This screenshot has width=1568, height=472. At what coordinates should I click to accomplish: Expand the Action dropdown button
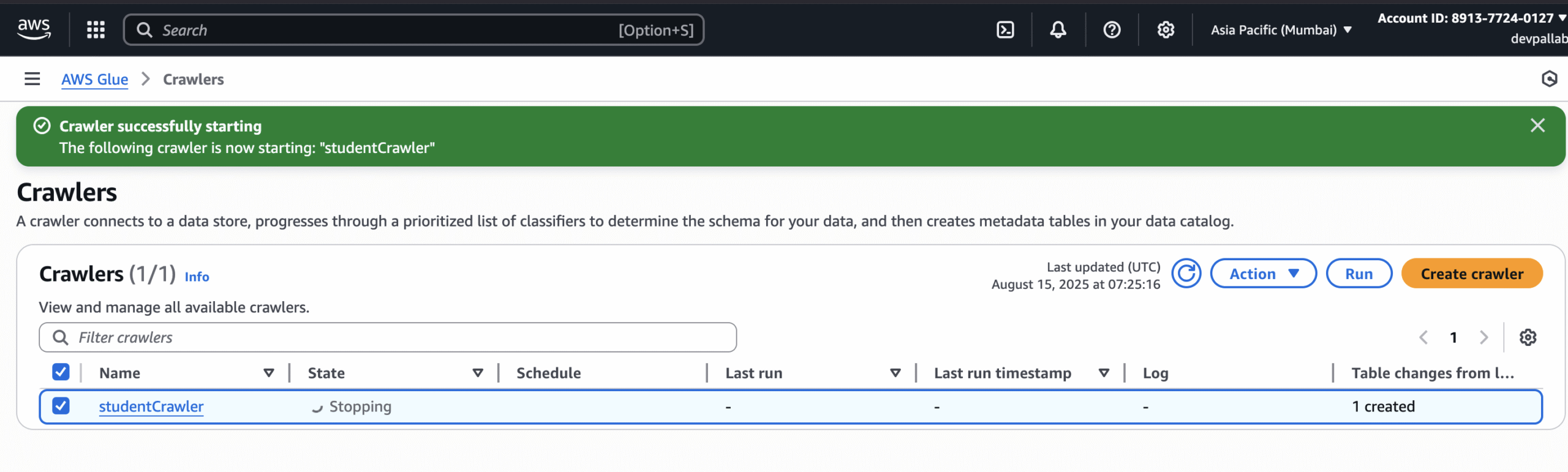(x=1263, y=274)
